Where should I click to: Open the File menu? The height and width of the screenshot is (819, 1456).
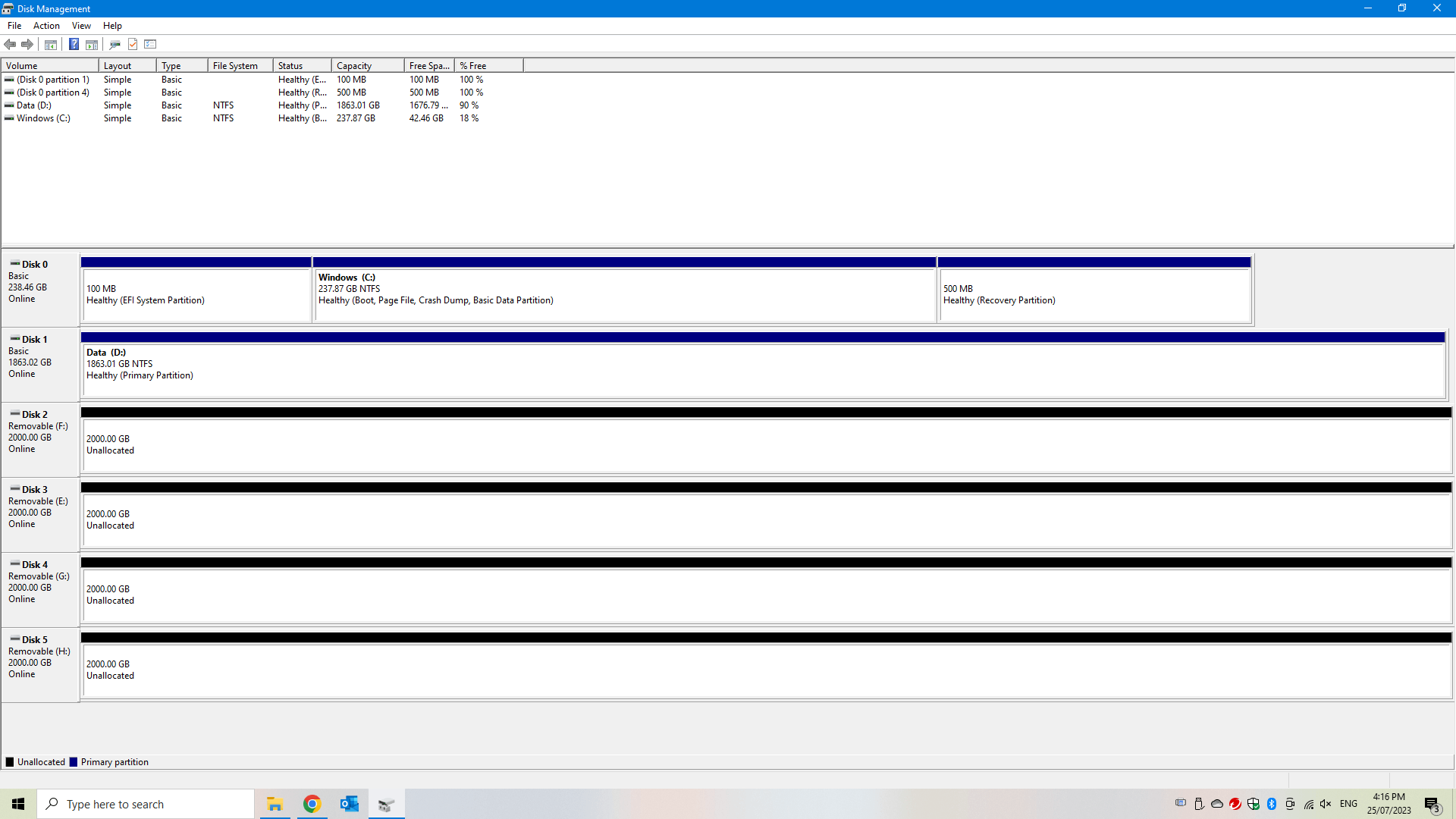tap(14, 26)
